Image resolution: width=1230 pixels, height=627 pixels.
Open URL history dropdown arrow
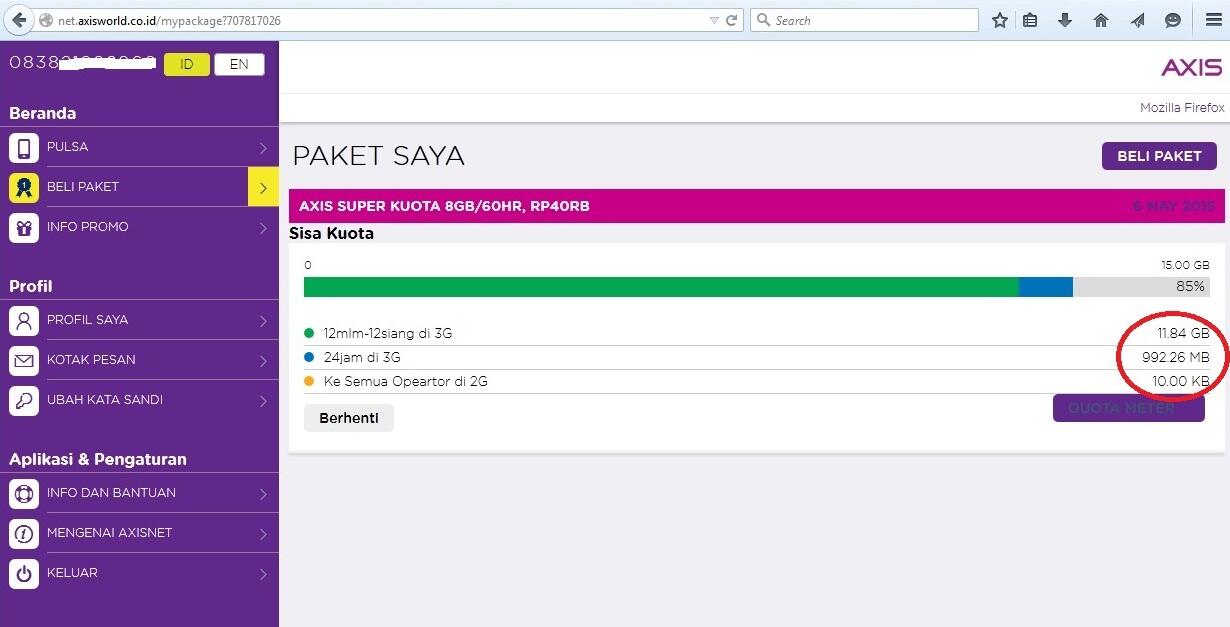coord(713,20)
